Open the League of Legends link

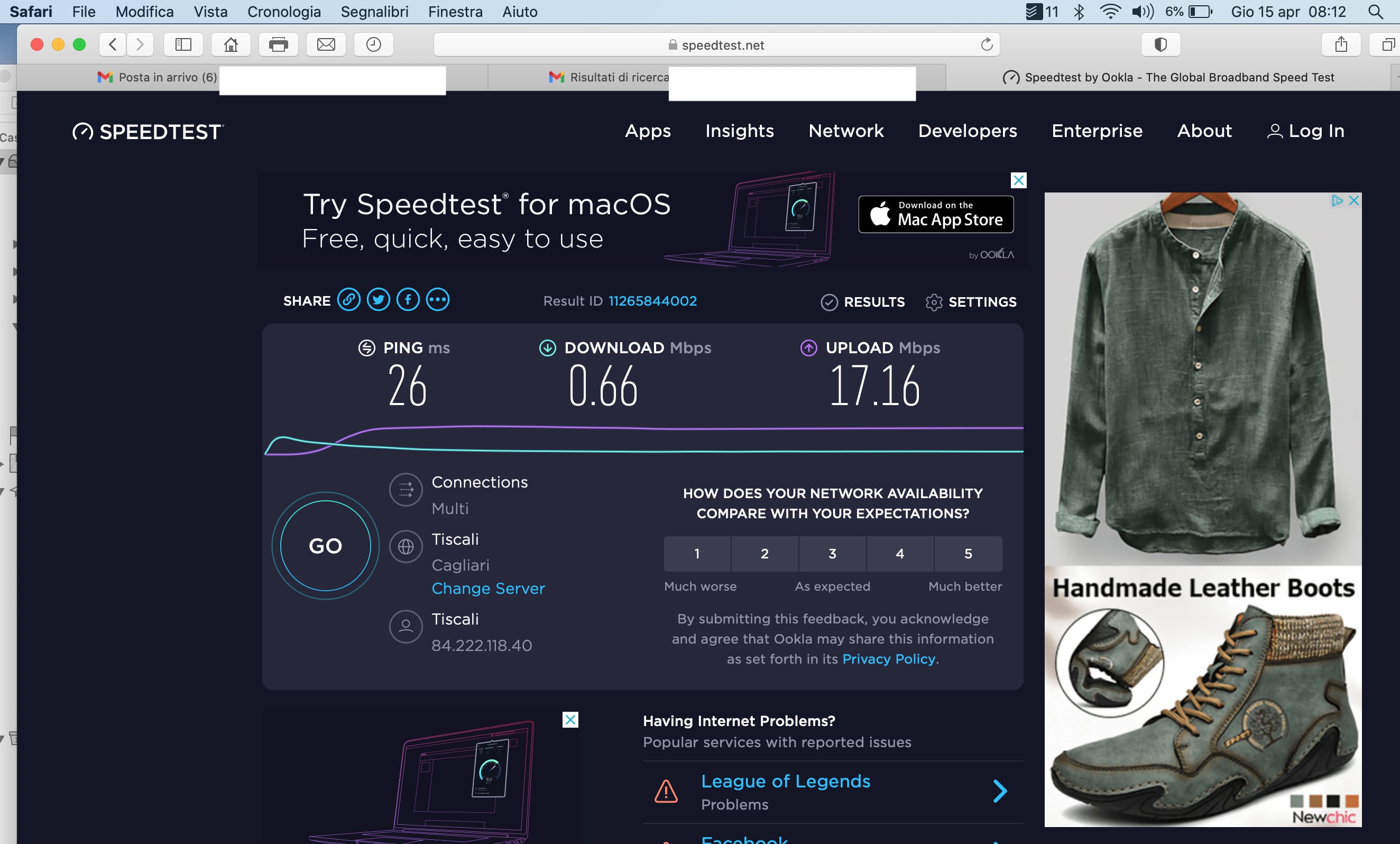tap(785, 781)
